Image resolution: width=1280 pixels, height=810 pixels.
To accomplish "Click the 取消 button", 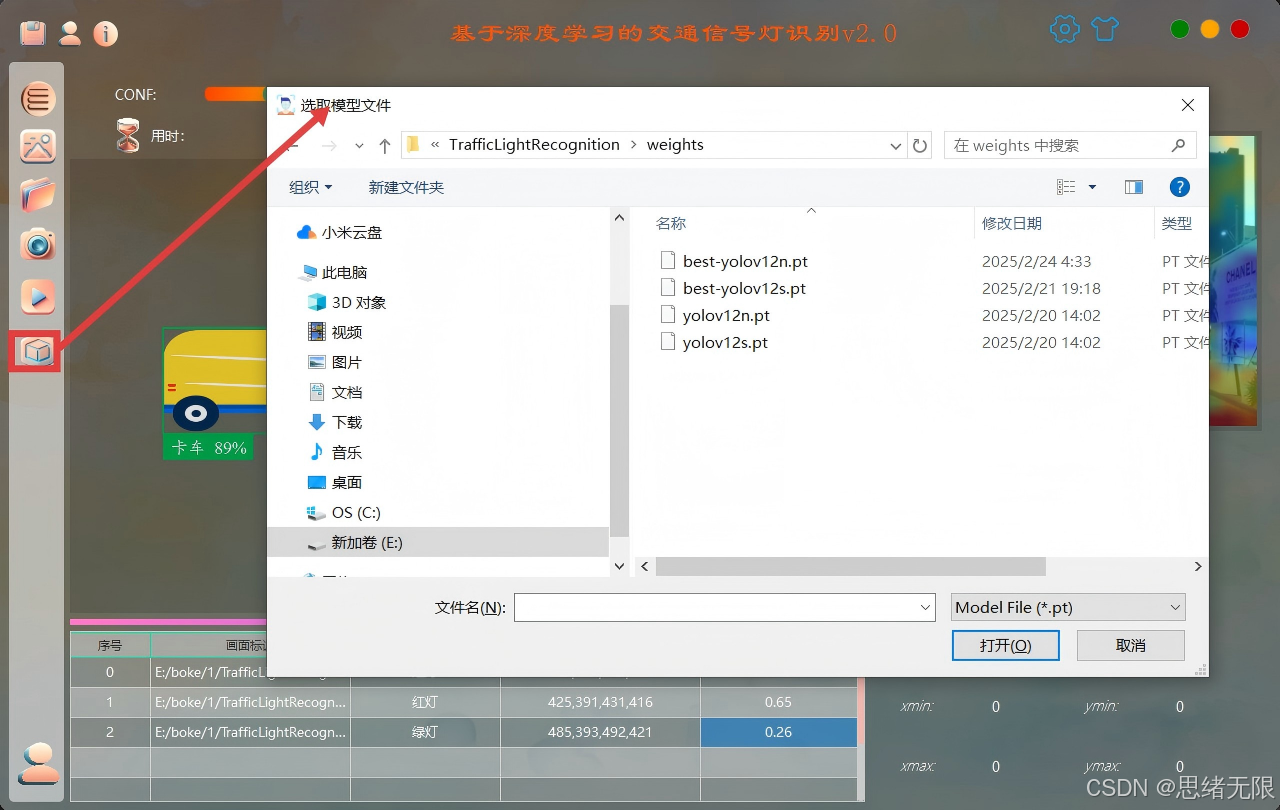I will pos(1131,645).
